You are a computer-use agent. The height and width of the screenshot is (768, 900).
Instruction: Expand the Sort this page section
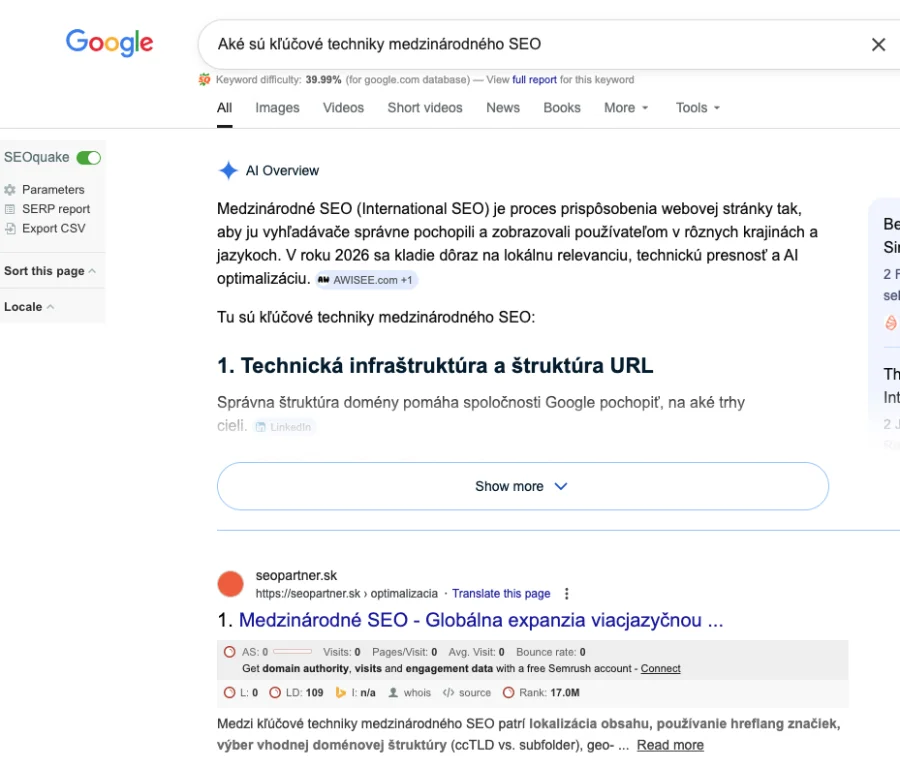tap(50, 271)
